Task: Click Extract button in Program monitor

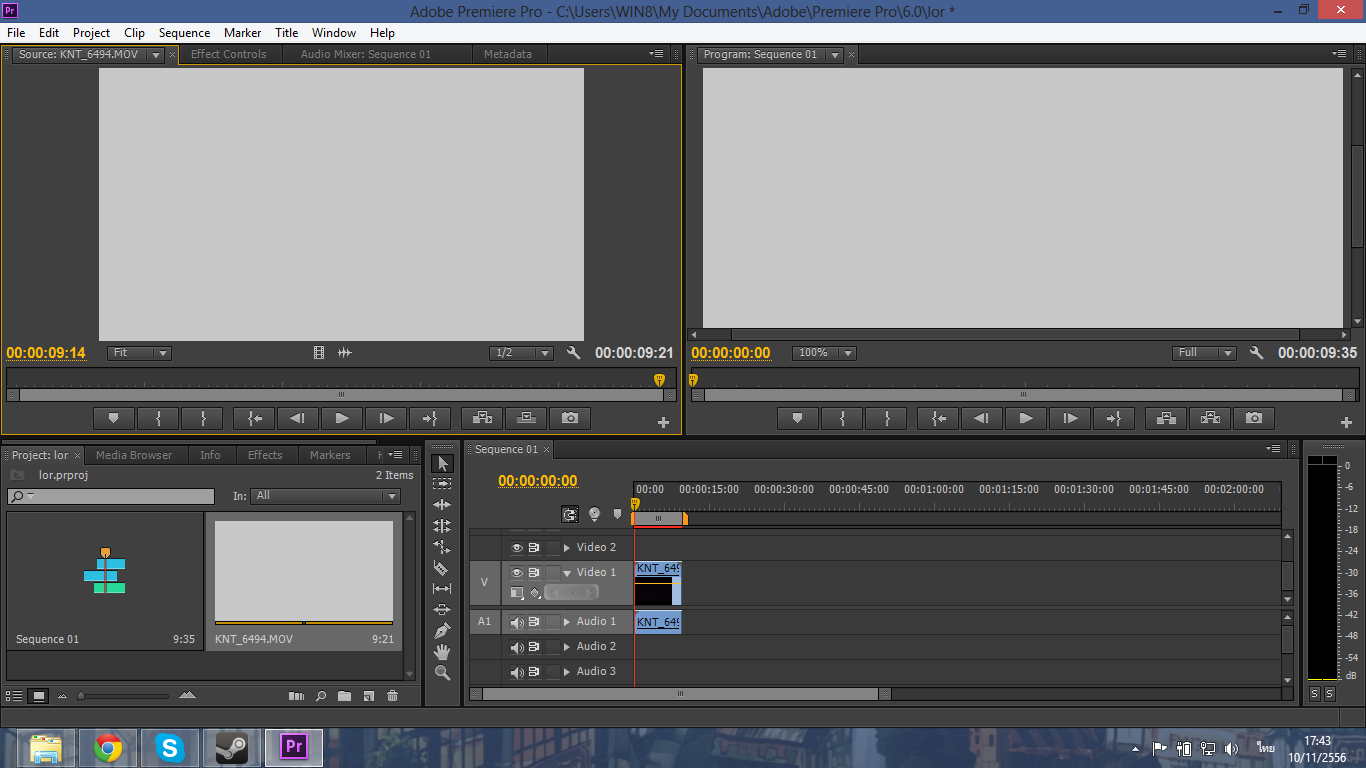Action: (1210, 418)
